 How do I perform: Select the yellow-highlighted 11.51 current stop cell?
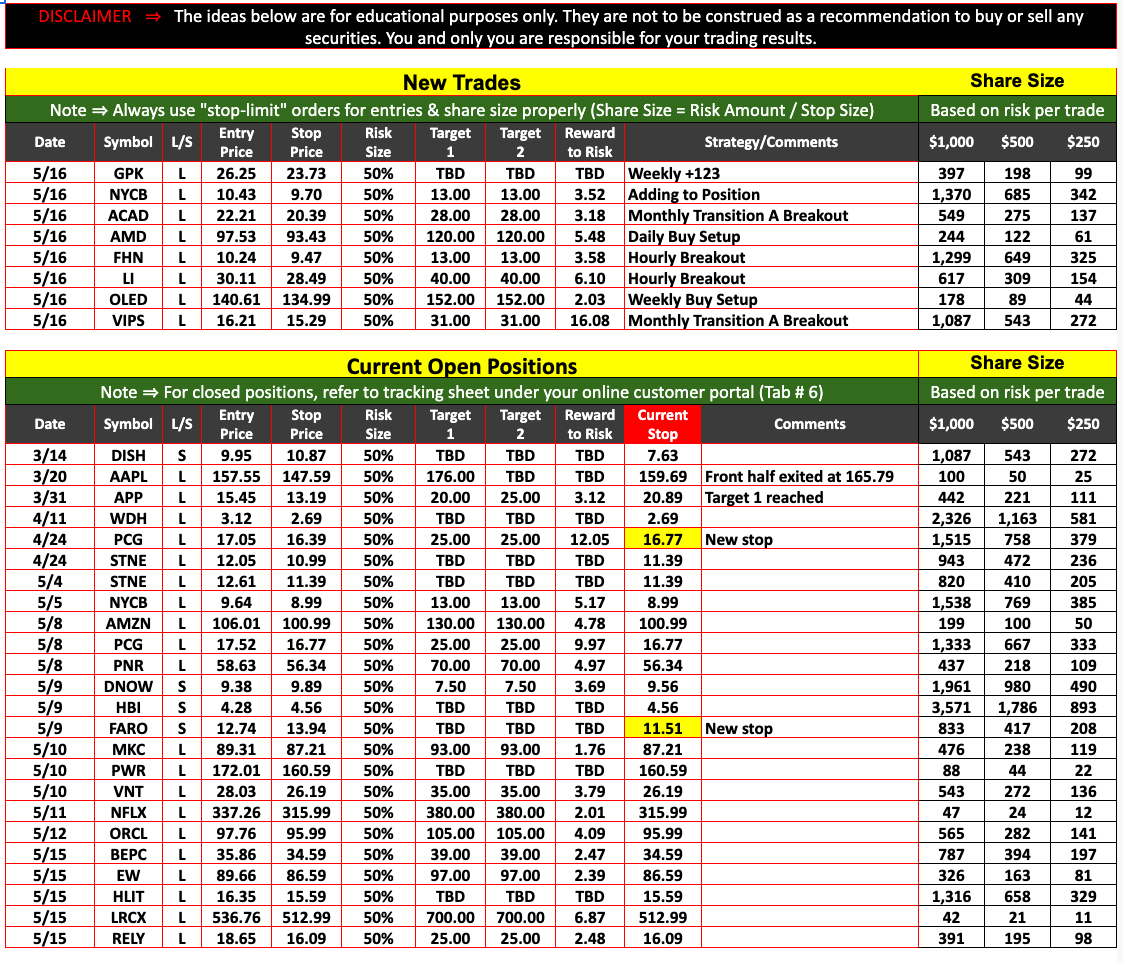click(x=662, y=729)
